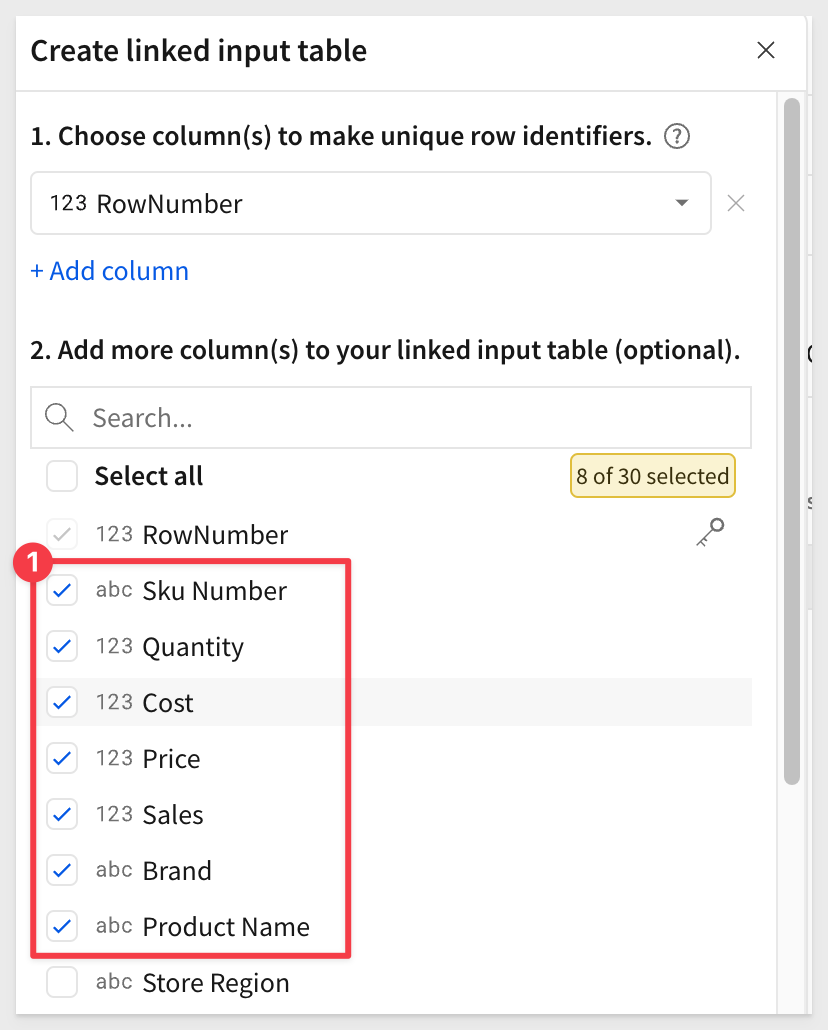Click the magnifying glass search icon
Image resolution: width=828 pixels, height=1030 pixels.
coord(59,418)
